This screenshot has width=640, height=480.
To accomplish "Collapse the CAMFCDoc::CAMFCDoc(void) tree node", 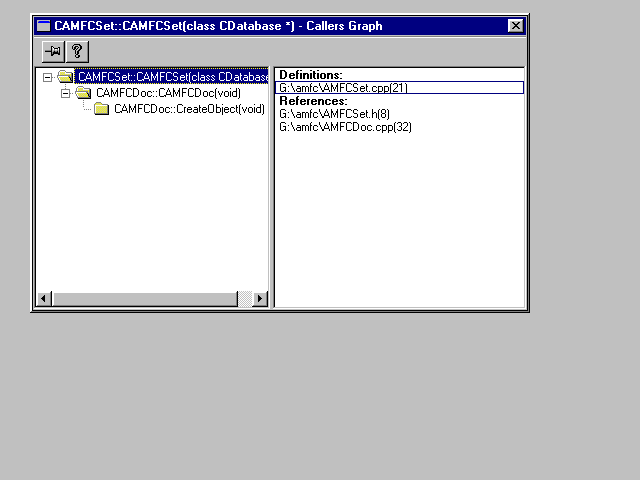I will 66,93.
